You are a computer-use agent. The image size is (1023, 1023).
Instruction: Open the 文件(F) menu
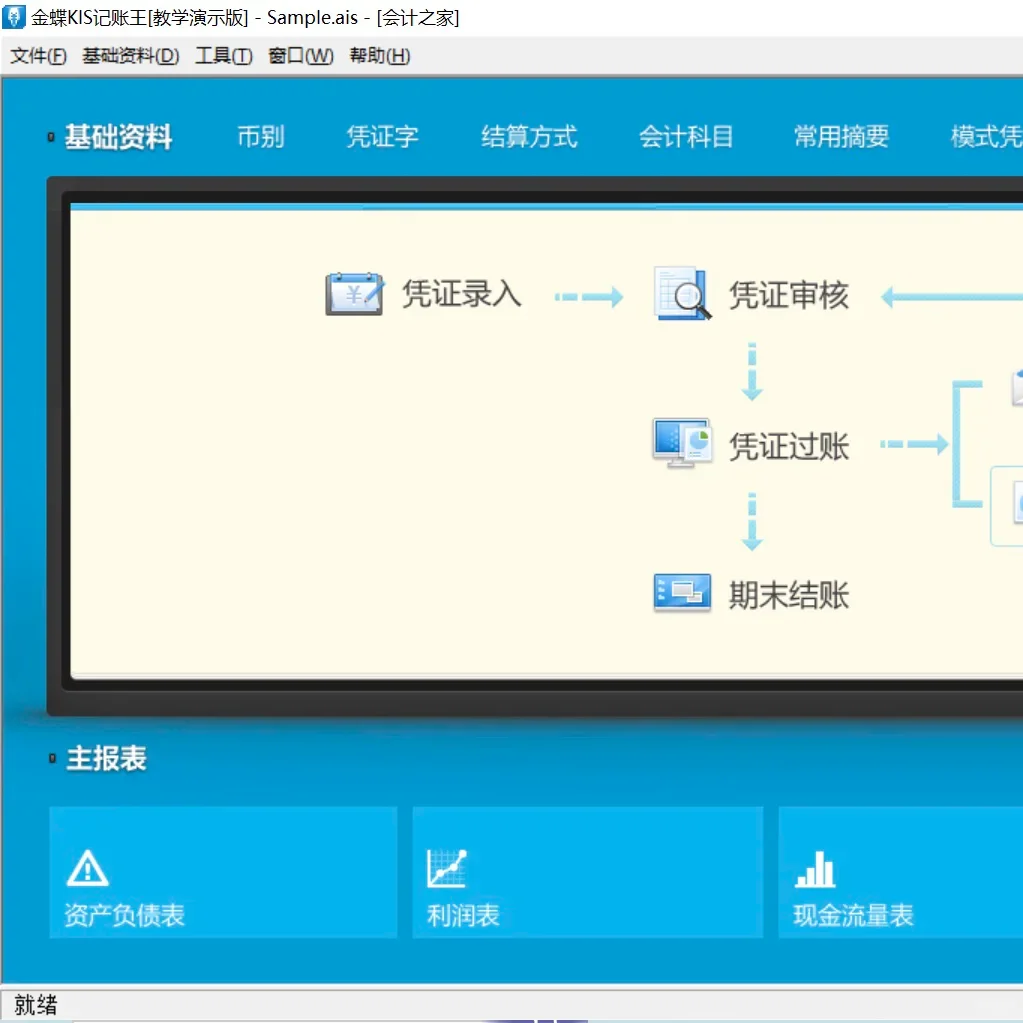pos(38,56)
